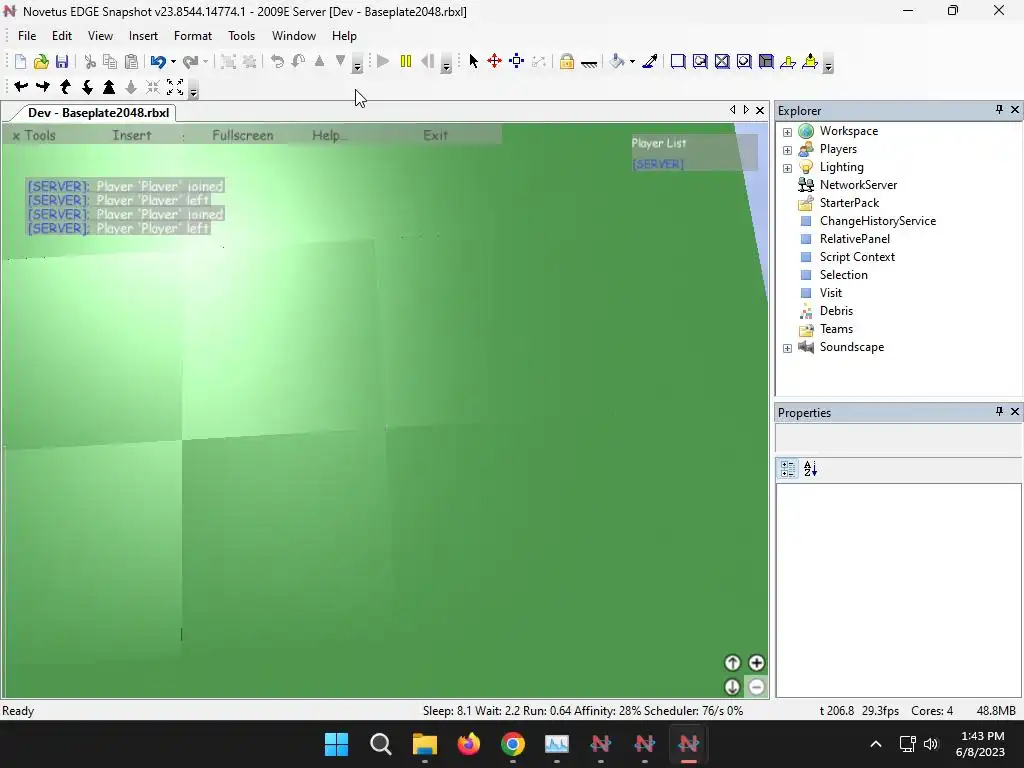
Task: Click the camera tilt up arrow
Action: [x=65, y=86]
